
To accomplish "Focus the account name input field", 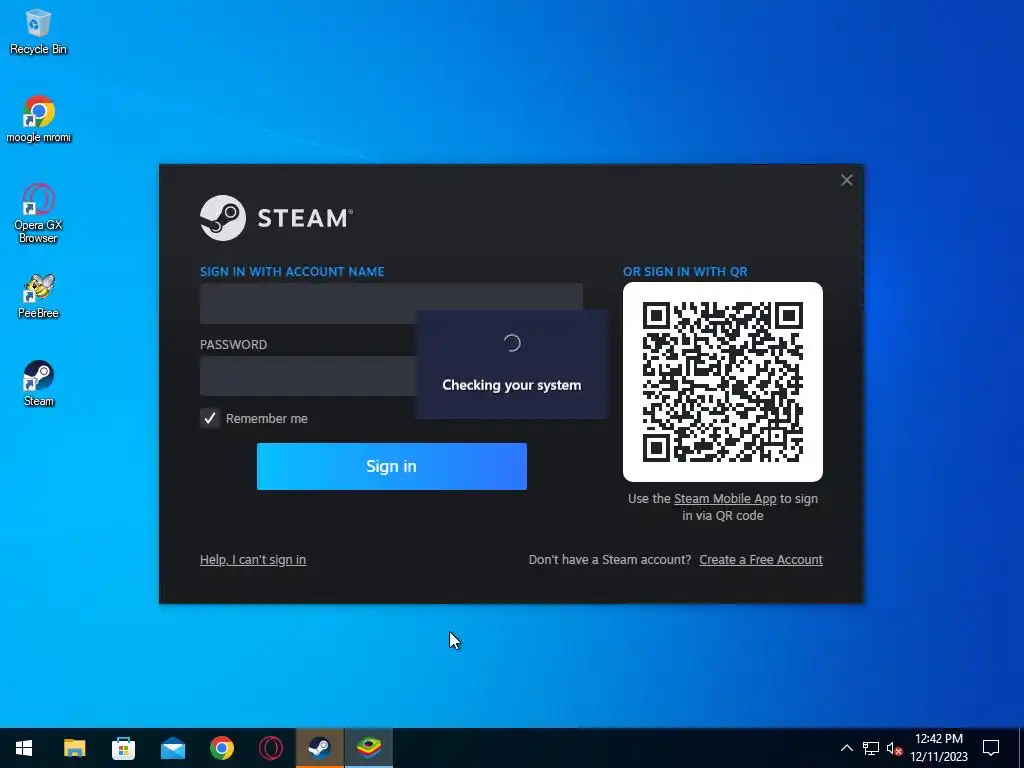I will [x=391, y=304].
